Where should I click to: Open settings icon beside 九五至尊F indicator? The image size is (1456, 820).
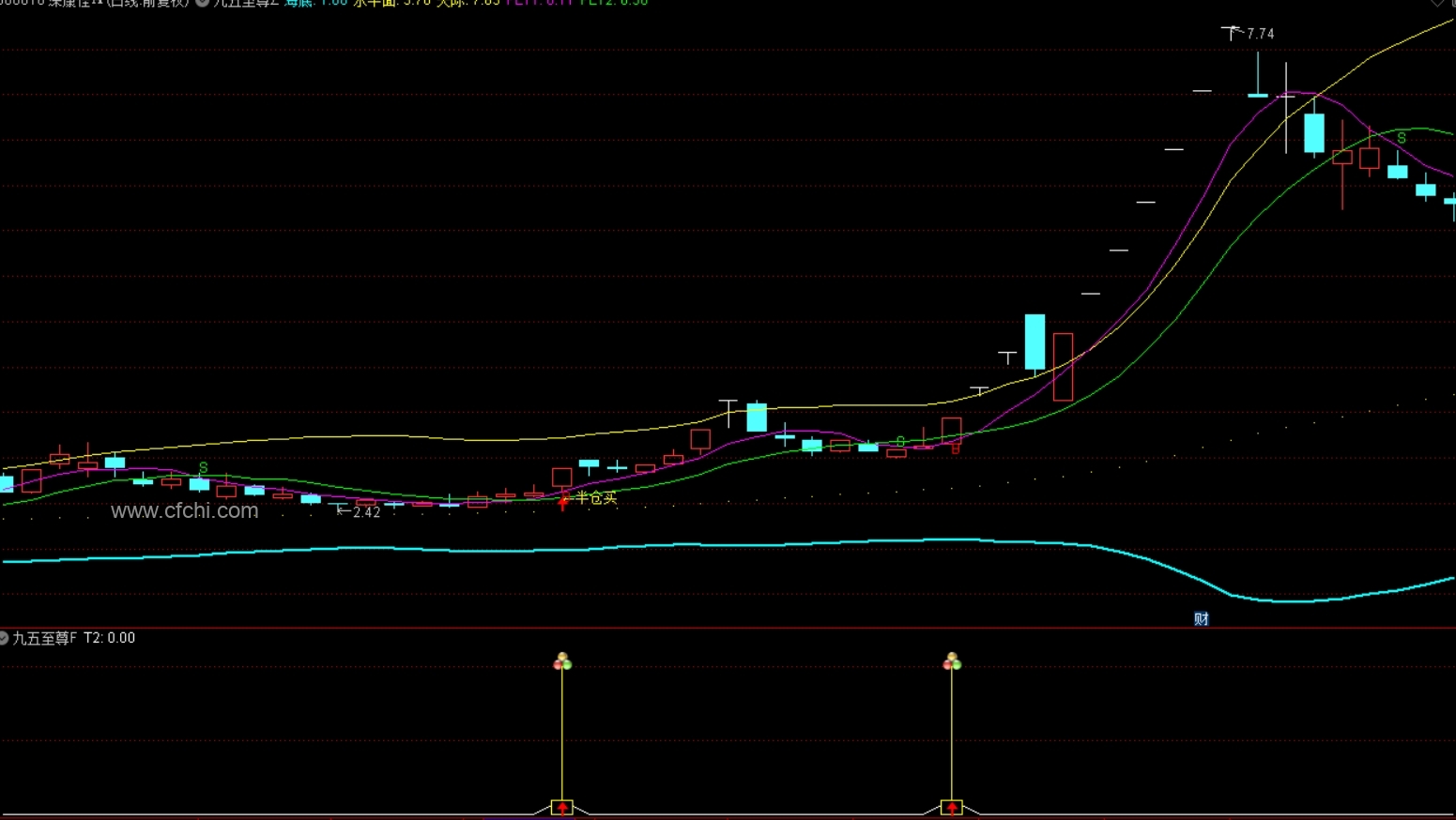click(x=4, y=638)
